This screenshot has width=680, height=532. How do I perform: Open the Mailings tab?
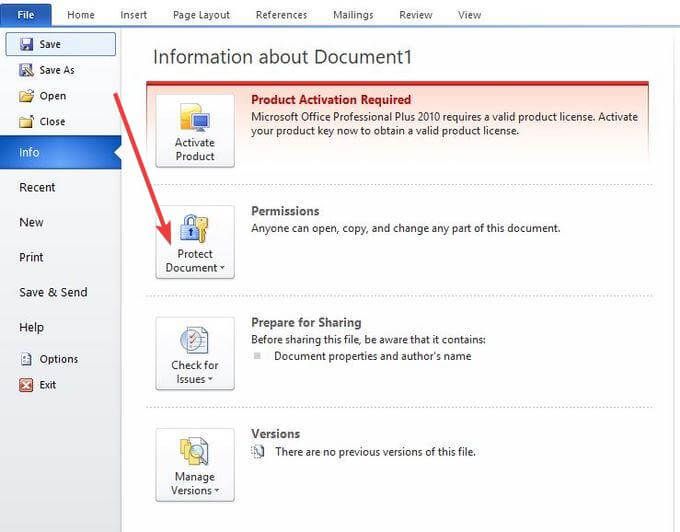[x=353, y=15]
